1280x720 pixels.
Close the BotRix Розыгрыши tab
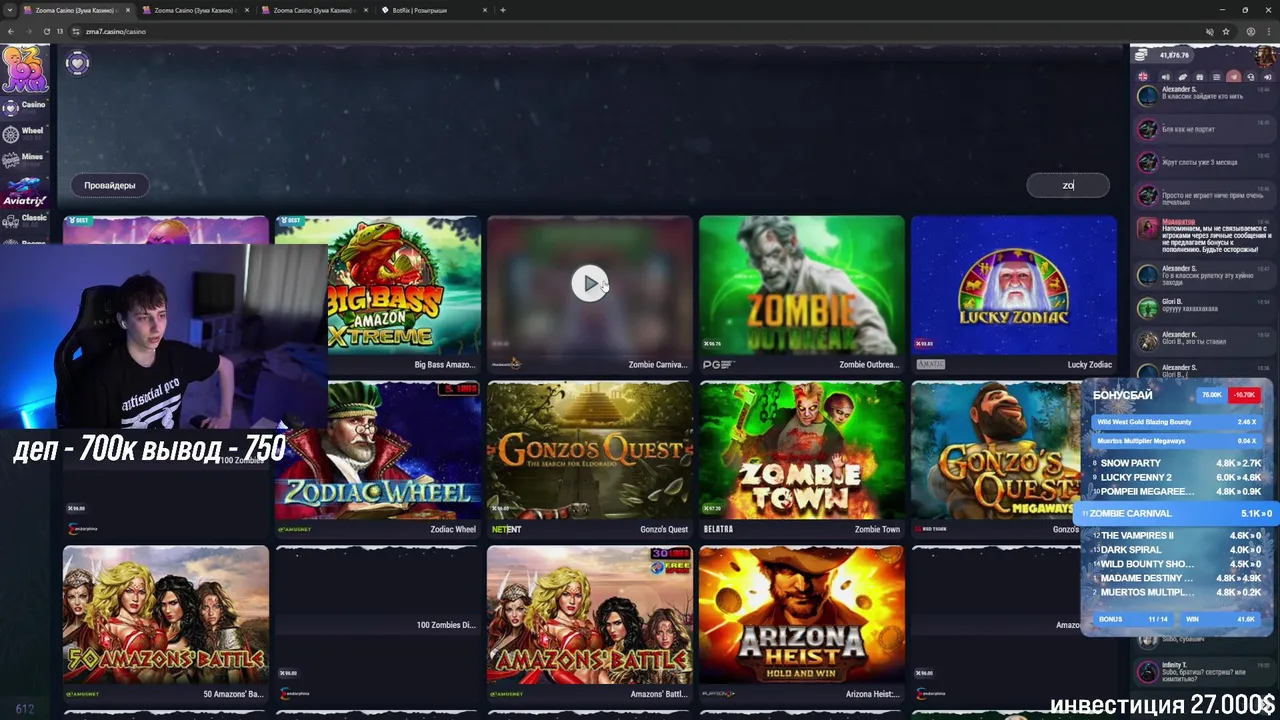pos(485,10)
